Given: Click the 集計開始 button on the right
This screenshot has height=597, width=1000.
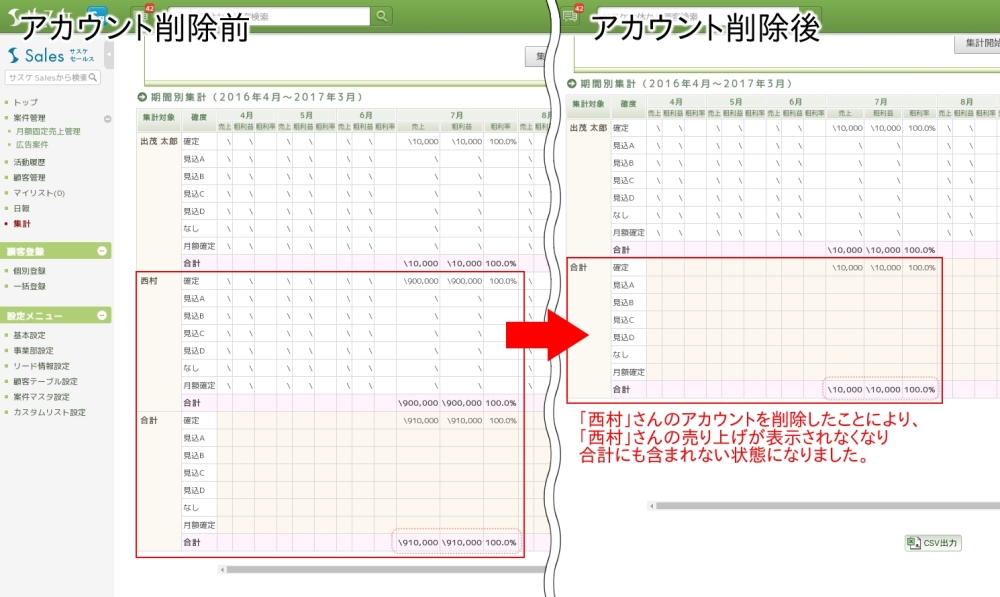Looking at the screenshot, I should coord(976,44).
